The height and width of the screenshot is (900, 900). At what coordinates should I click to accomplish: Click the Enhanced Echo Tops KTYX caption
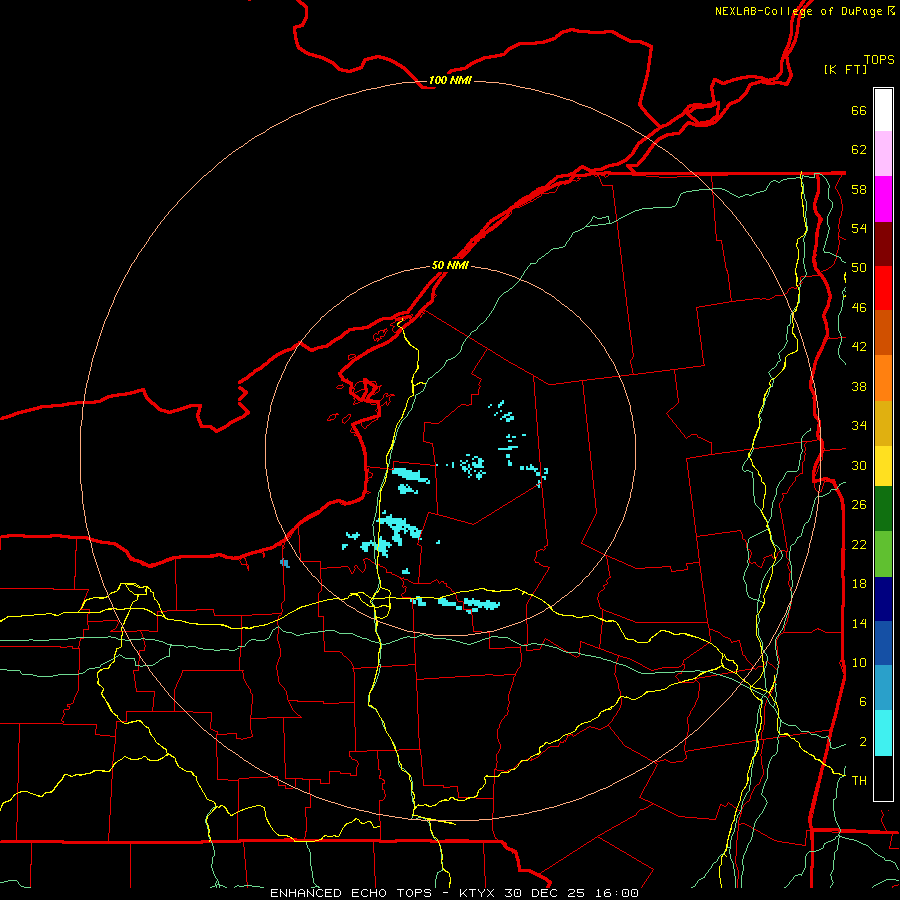454,893
